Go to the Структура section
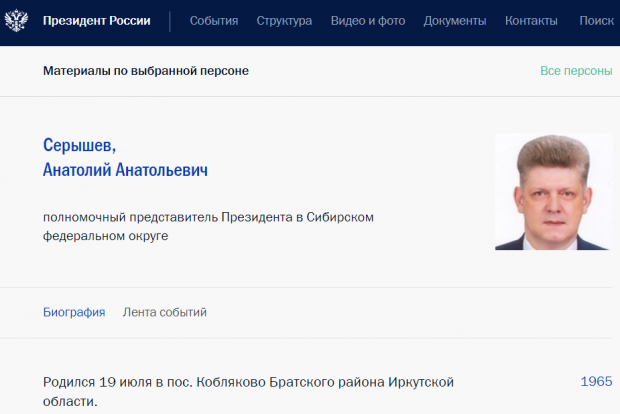The image size is (620, 414). pyautogui.click(x=284, y=21)
